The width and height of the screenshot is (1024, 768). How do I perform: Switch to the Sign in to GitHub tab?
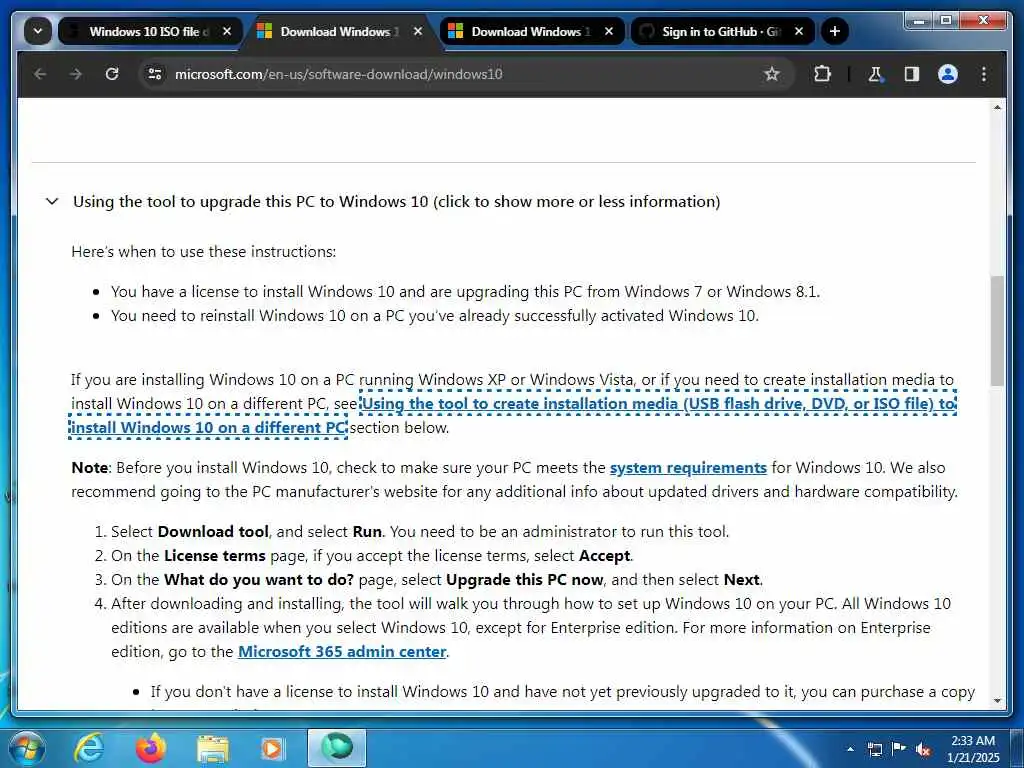click(721, 31)
